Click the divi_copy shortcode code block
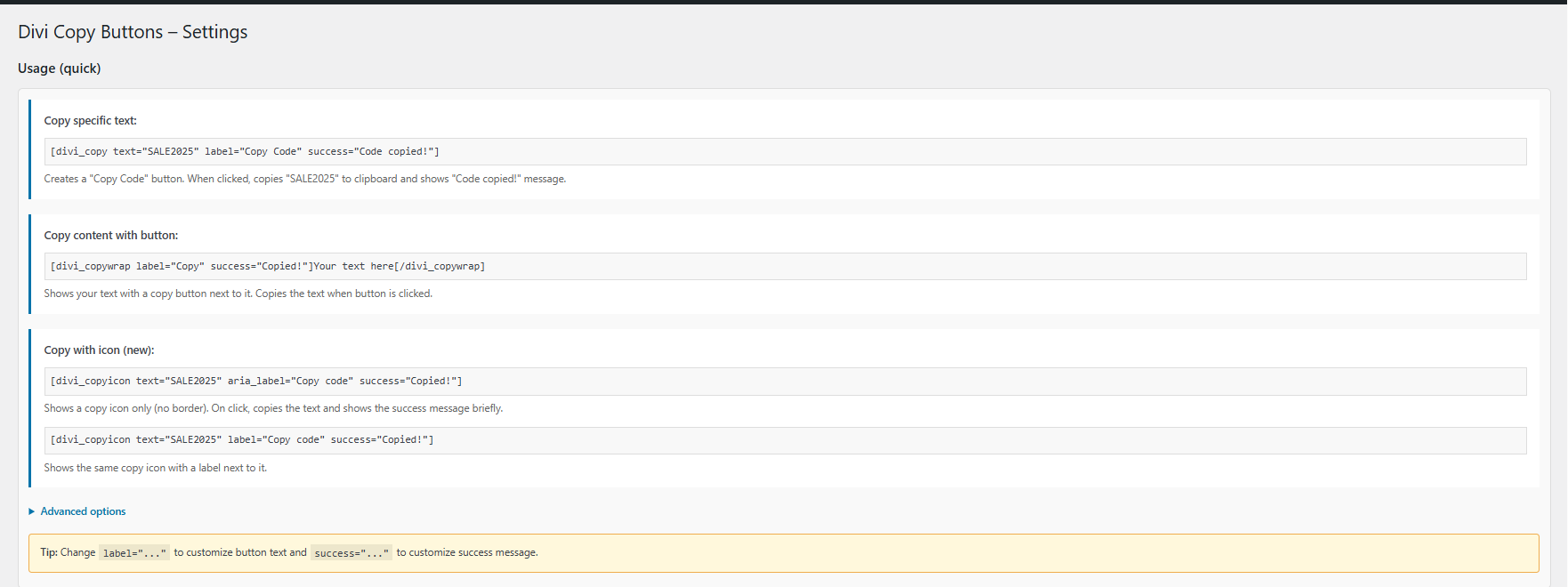The width and height of the screenshot is (1568, 587). coord(245,151)
